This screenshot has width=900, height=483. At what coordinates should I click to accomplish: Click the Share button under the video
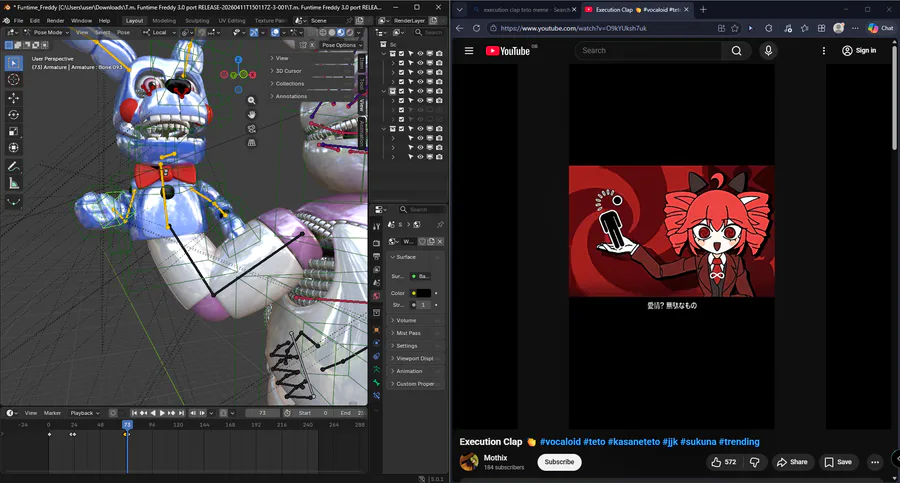(x=792, y=462)
